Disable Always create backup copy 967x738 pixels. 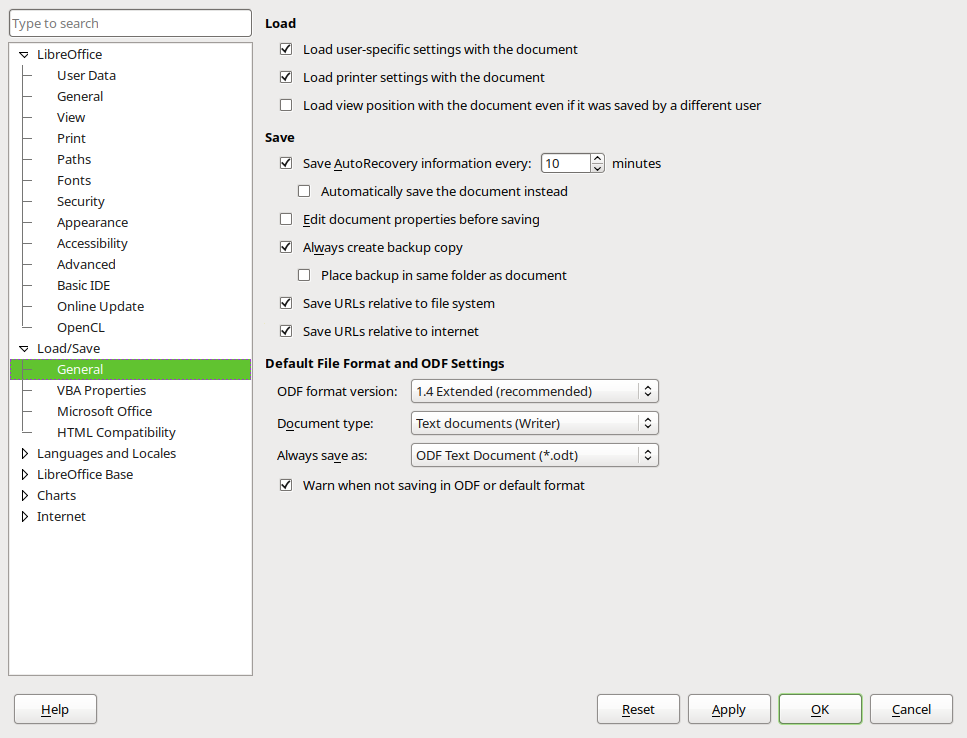tap(286, 247)
